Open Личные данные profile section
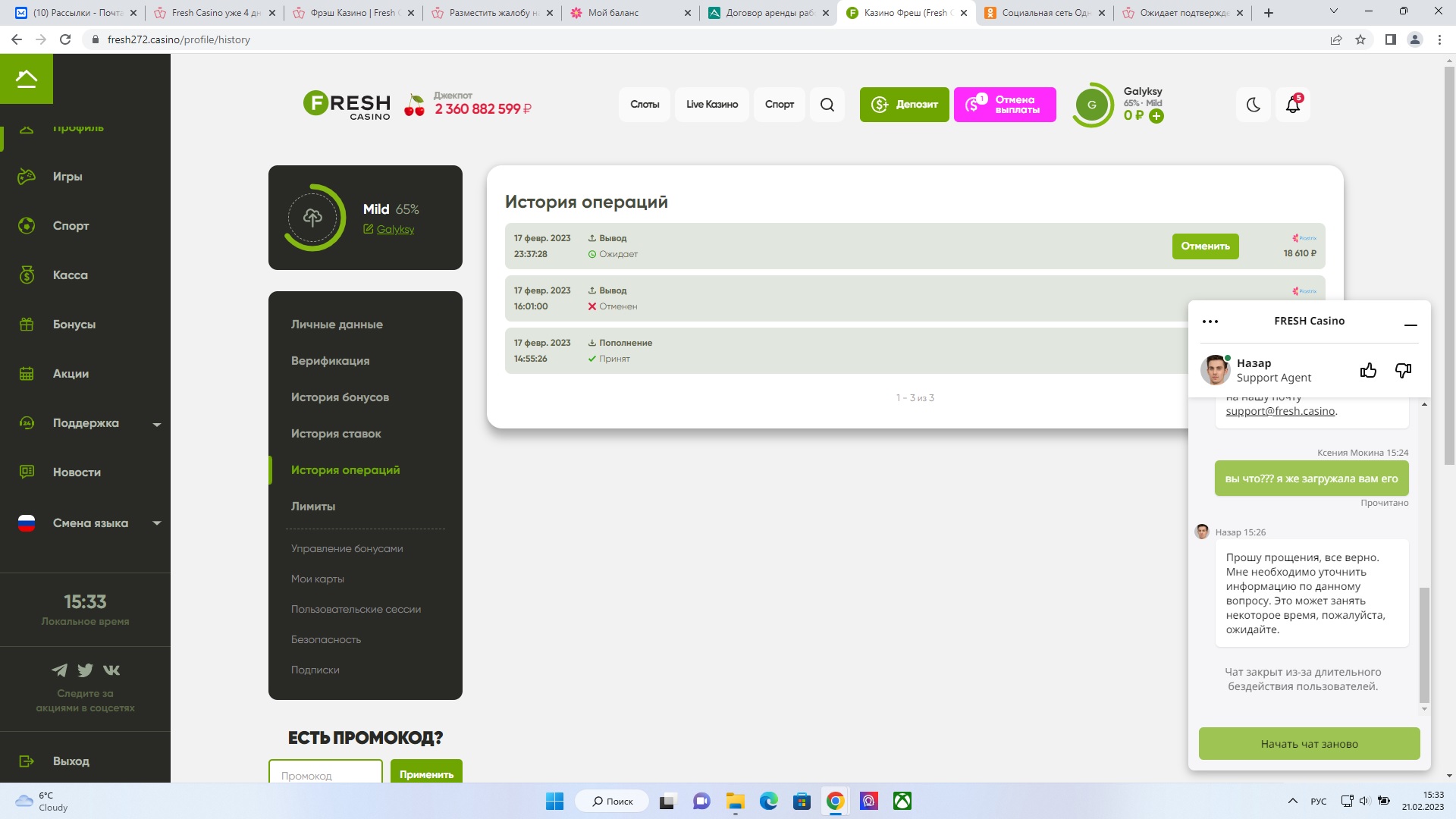Screen dimensions: 1456x819 (x=337, y=325)
